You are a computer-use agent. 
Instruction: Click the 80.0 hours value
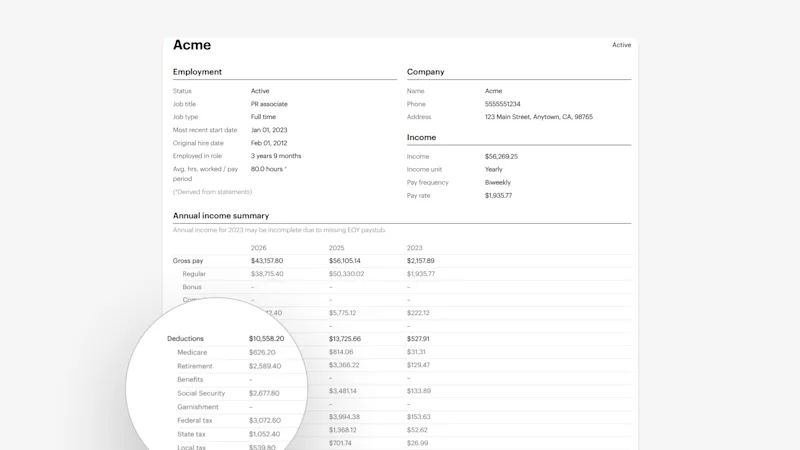coord(267,169)
